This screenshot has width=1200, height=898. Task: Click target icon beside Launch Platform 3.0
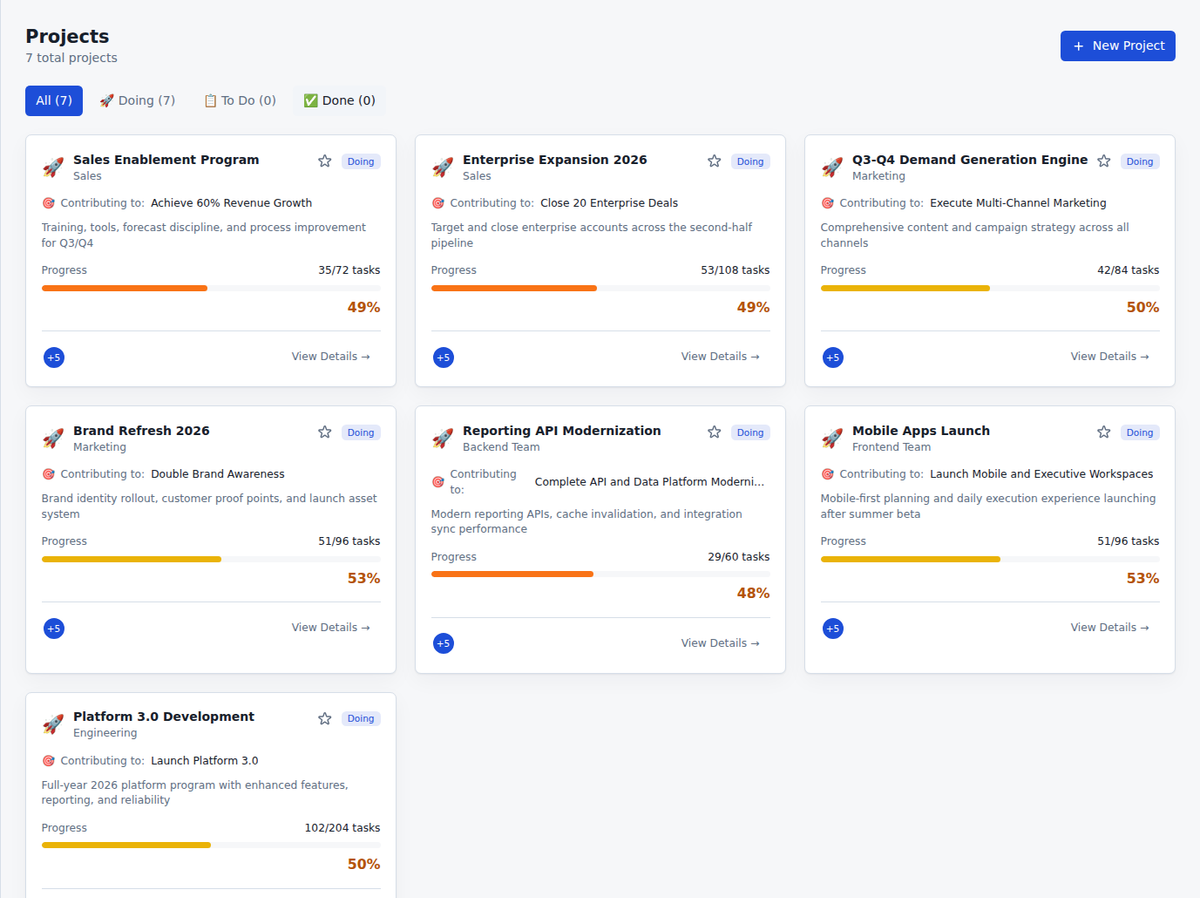click(48, 761)
